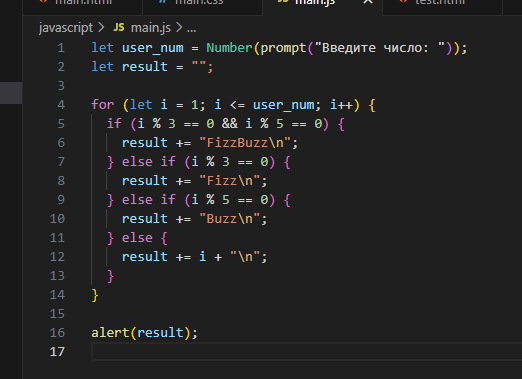Open the 'javascript' folder breadcrumb
The height and width of the screenshot is (379, 522).
click(66, 28)
